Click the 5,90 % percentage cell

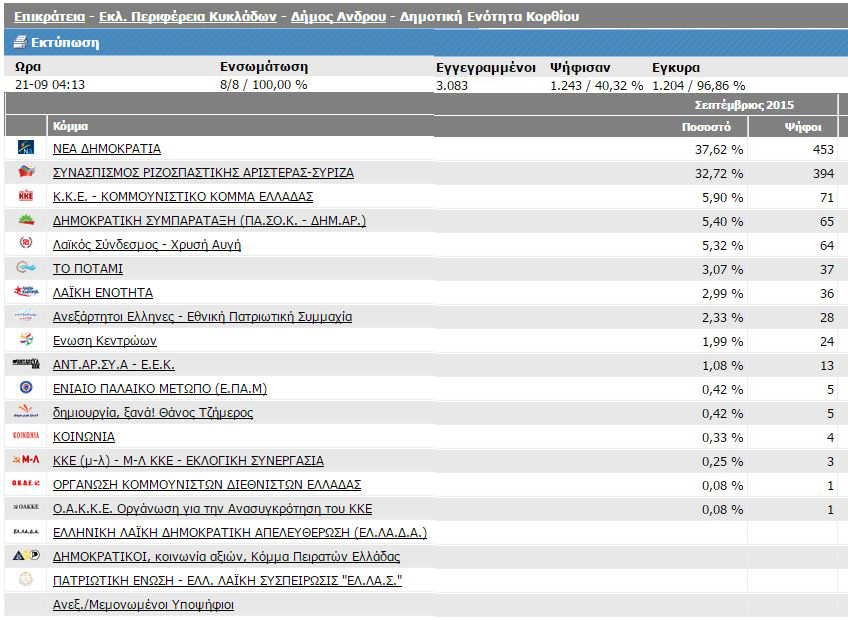[723, 197]
